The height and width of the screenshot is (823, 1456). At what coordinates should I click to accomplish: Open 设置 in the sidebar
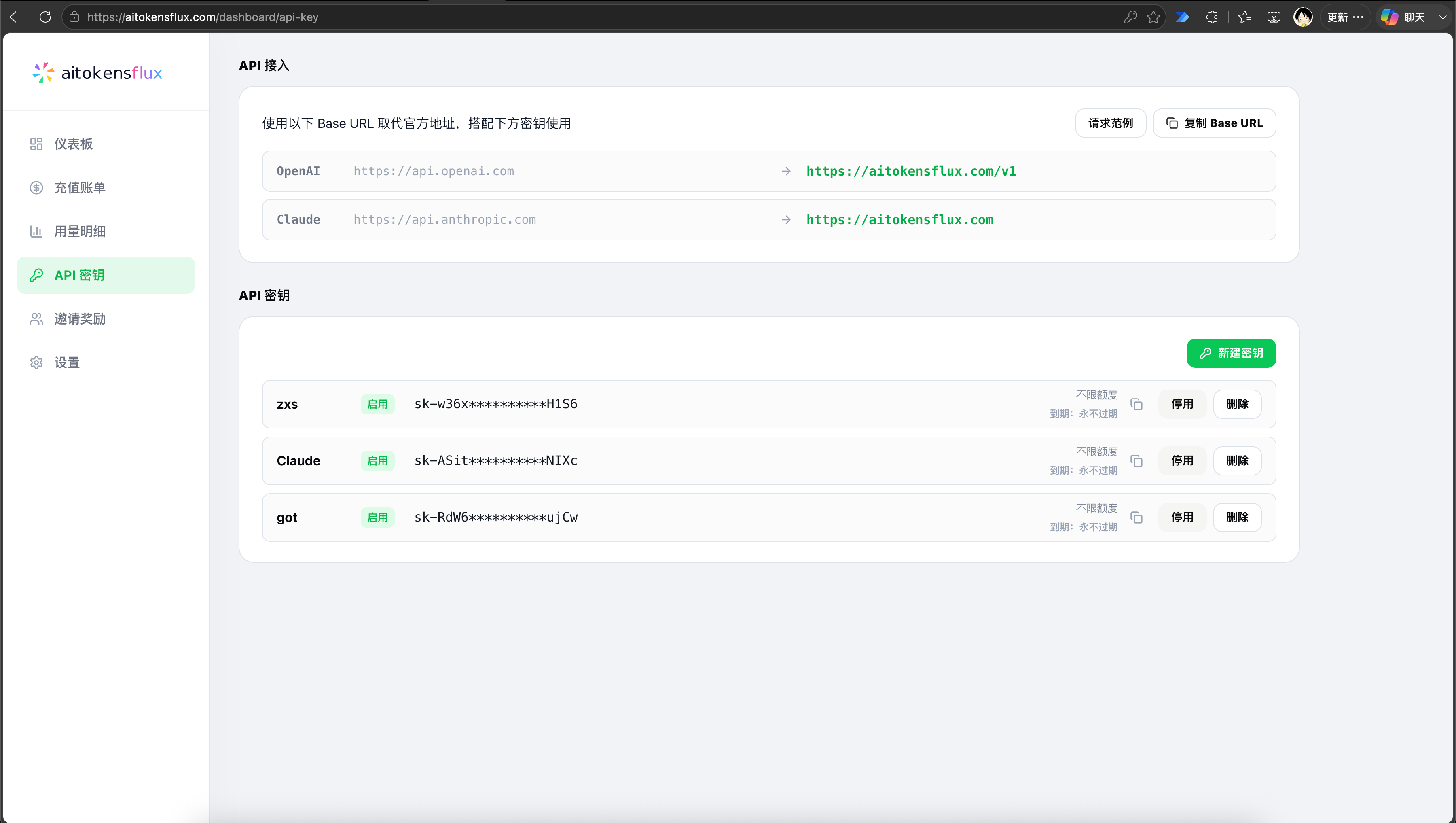[106, 363]
